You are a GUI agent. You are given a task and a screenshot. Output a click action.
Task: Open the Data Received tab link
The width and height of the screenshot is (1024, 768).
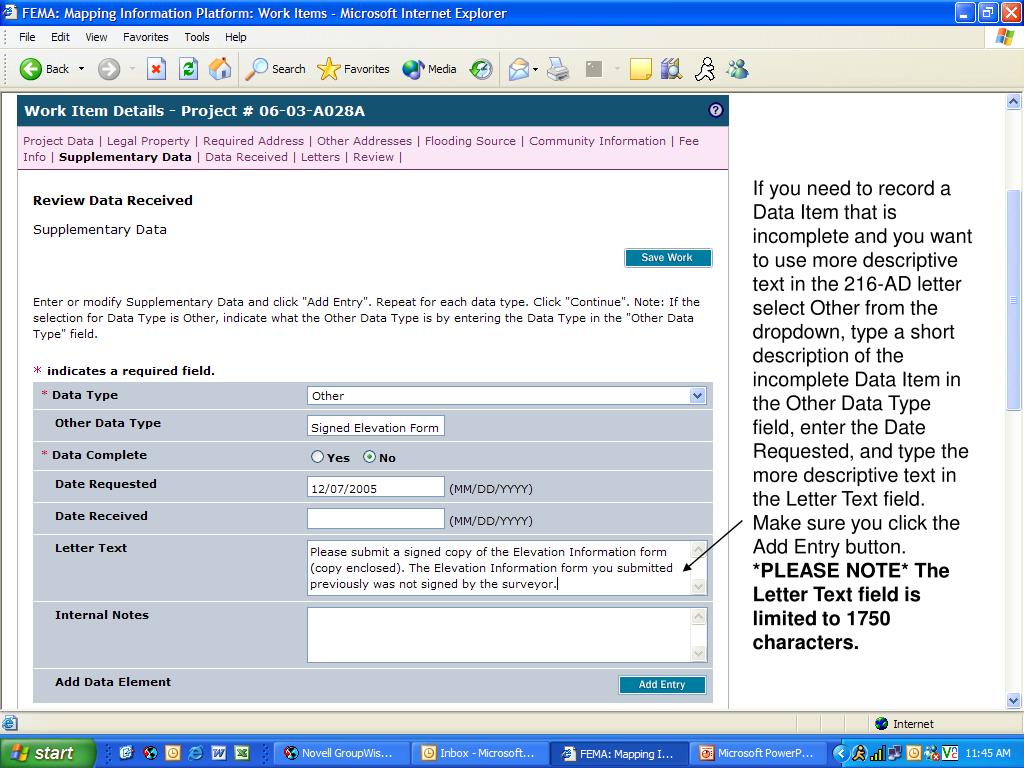(x=246, y=157)
